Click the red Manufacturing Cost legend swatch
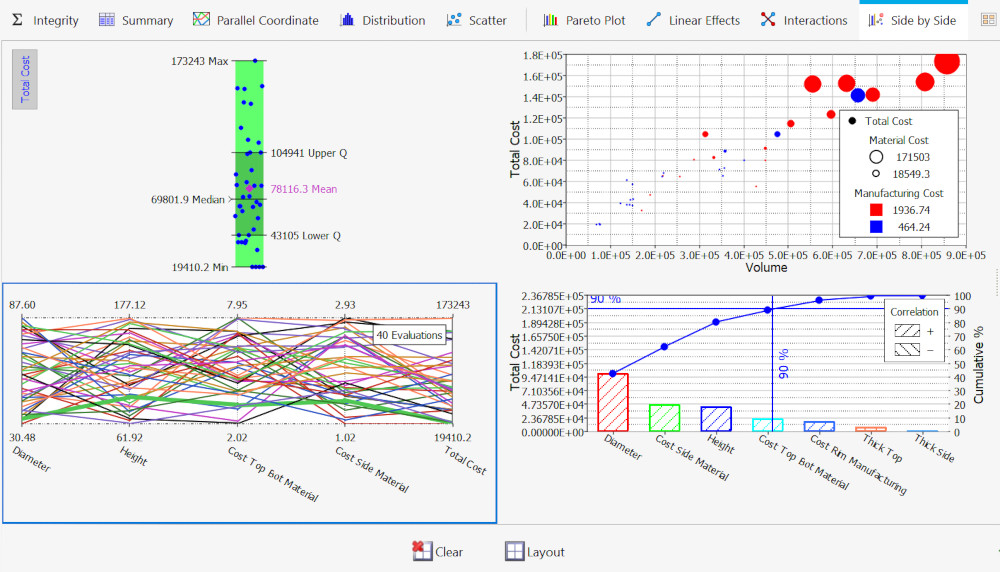Screen dimensions: 1000x572 point(875,210)
